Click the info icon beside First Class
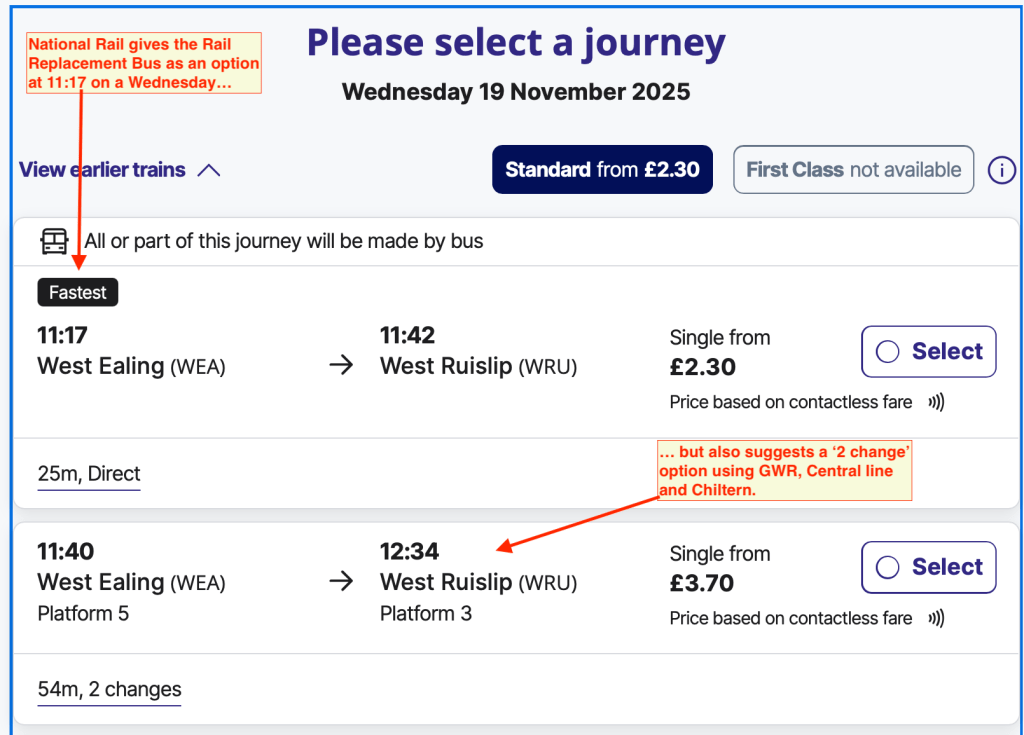 (1001, 170)
